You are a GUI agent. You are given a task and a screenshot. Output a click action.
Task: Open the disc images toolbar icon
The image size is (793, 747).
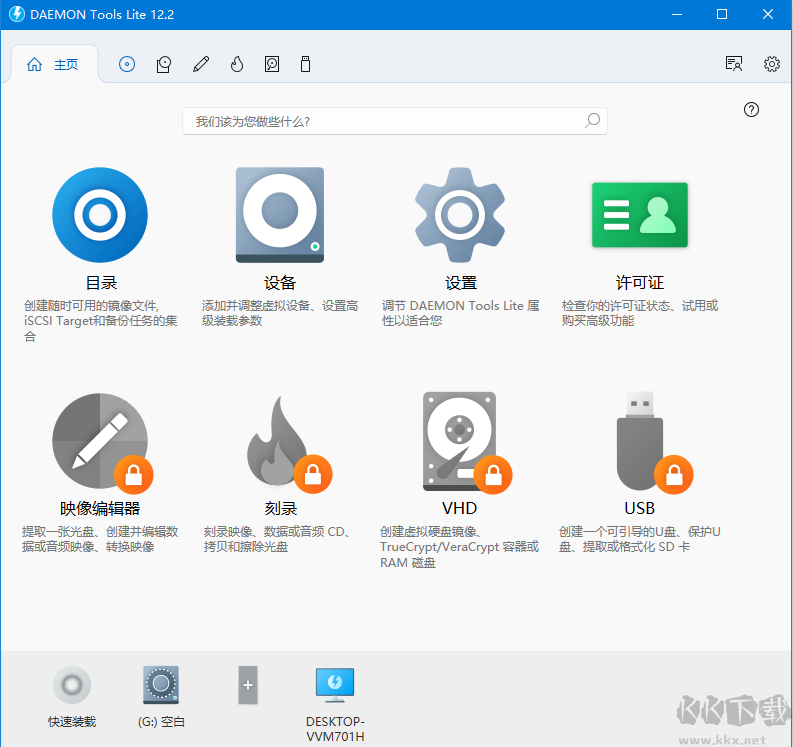point(127,64)
